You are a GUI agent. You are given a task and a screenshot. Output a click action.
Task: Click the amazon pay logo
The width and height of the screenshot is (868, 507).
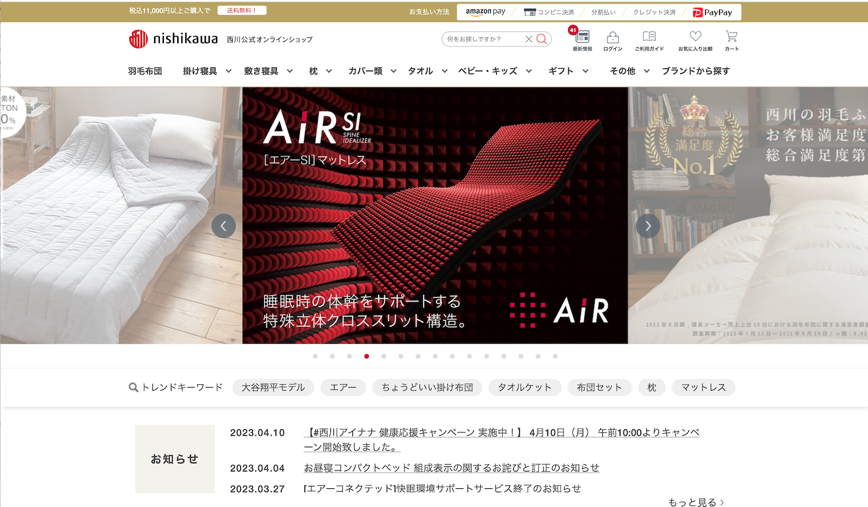point(485,12)
